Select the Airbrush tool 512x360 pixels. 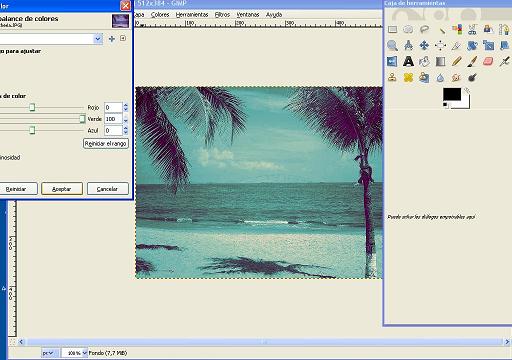[x=504, y=62]
